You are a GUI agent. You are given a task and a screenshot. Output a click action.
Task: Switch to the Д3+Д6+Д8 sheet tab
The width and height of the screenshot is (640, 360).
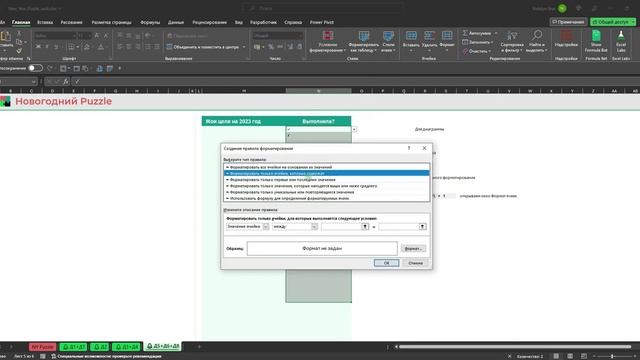pos(163,346)
